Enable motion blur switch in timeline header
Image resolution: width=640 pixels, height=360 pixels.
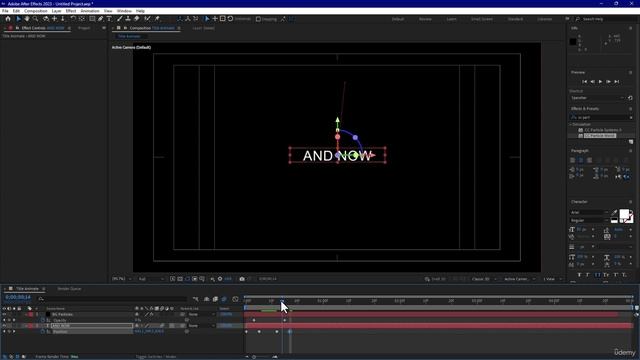click(x=224, y=299)
